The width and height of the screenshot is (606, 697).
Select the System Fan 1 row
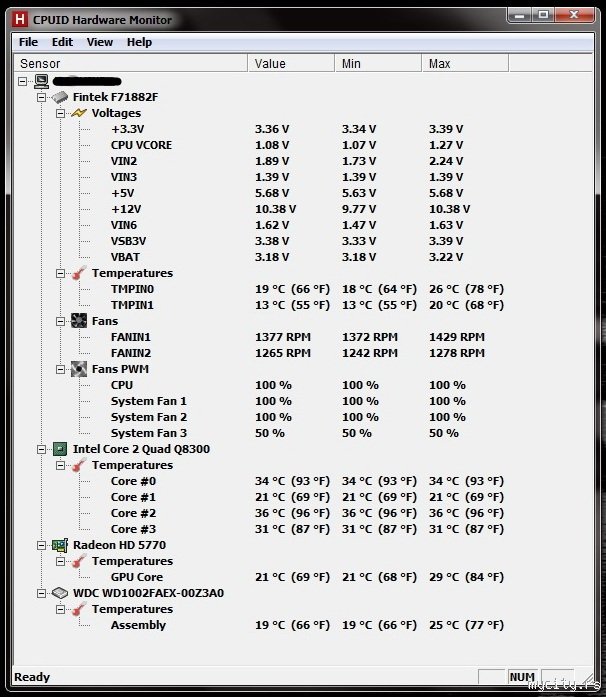point(148,401)
